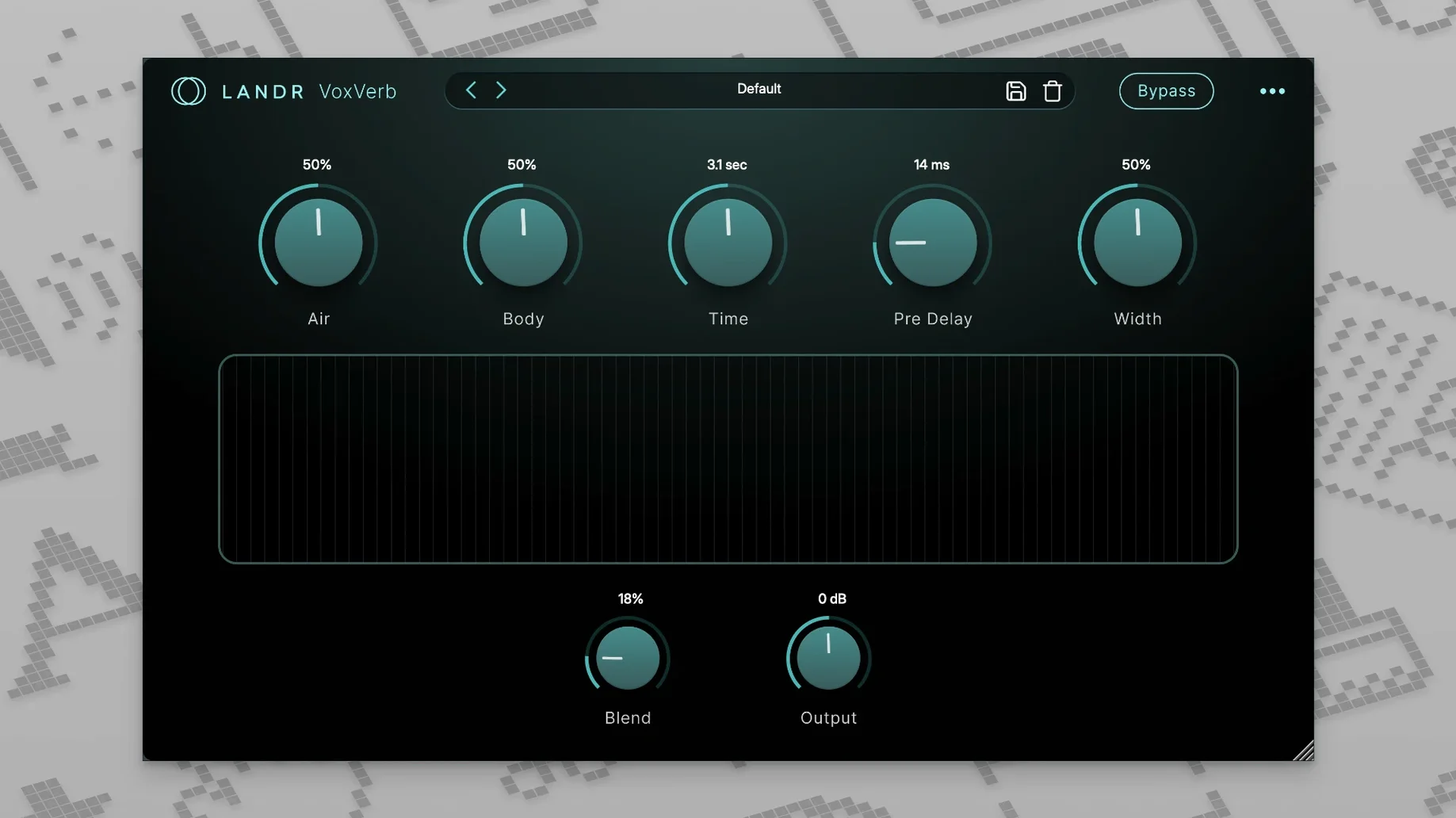The height and width of the screenshot is (818, 1456).
Task: Click the Width knob
Action: click(x=1137, y=242)
